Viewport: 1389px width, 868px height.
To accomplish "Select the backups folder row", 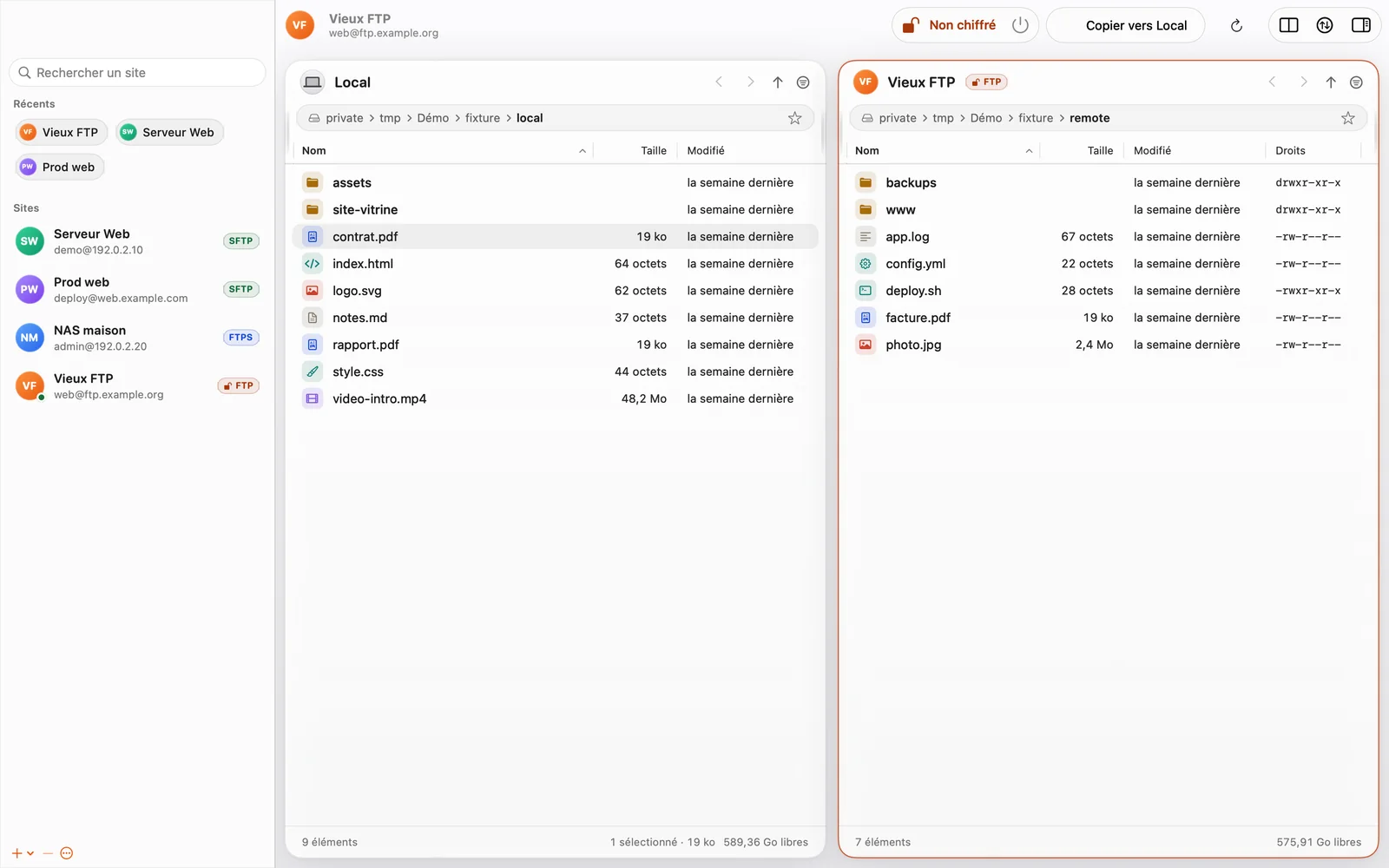I will (x=1108, y=183).
